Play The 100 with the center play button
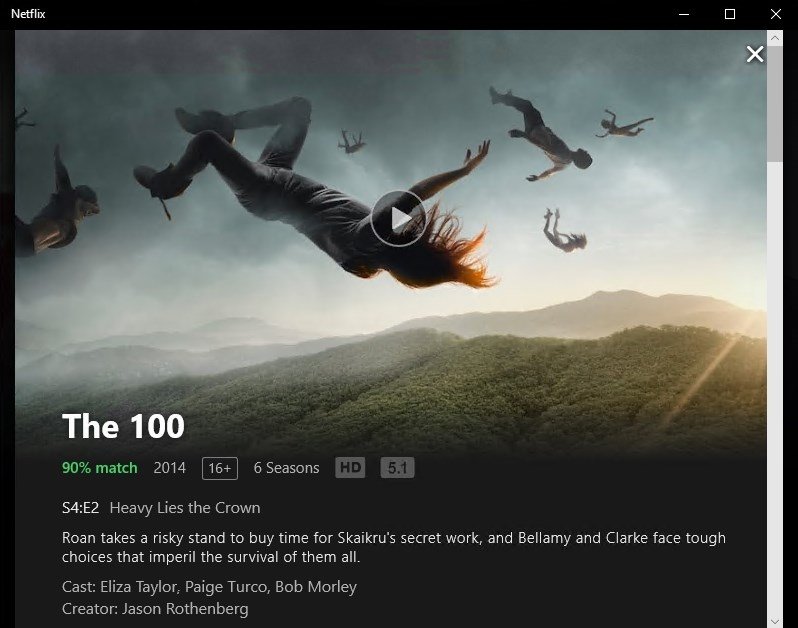Image resolution: width=798 pixels, height=628 pixels. [x=398, y=219]
